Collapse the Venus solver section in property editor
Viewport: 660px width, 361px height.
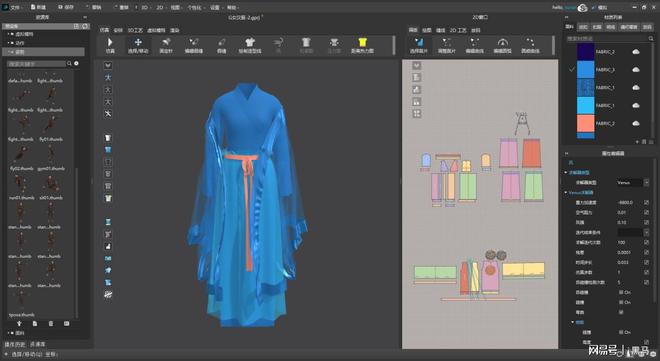click(566, 192)
